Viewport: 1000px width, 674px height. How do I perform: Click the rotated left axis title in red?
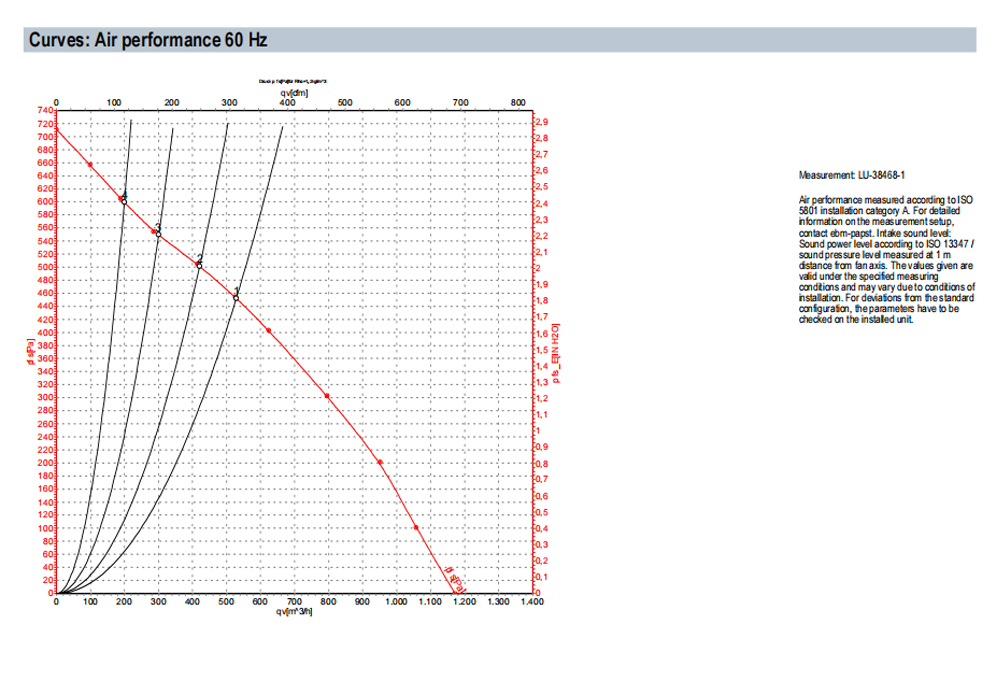pyautogui.click(x=31, y=352)
